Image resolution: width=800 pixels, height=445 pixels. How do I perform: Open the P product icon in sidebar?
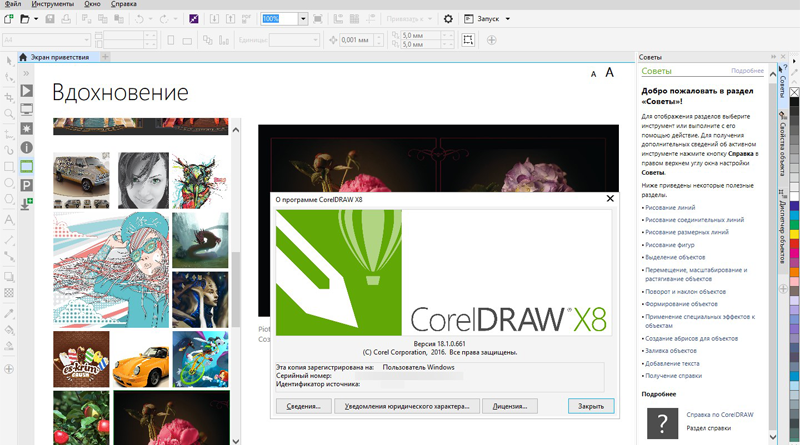(27, 185)
